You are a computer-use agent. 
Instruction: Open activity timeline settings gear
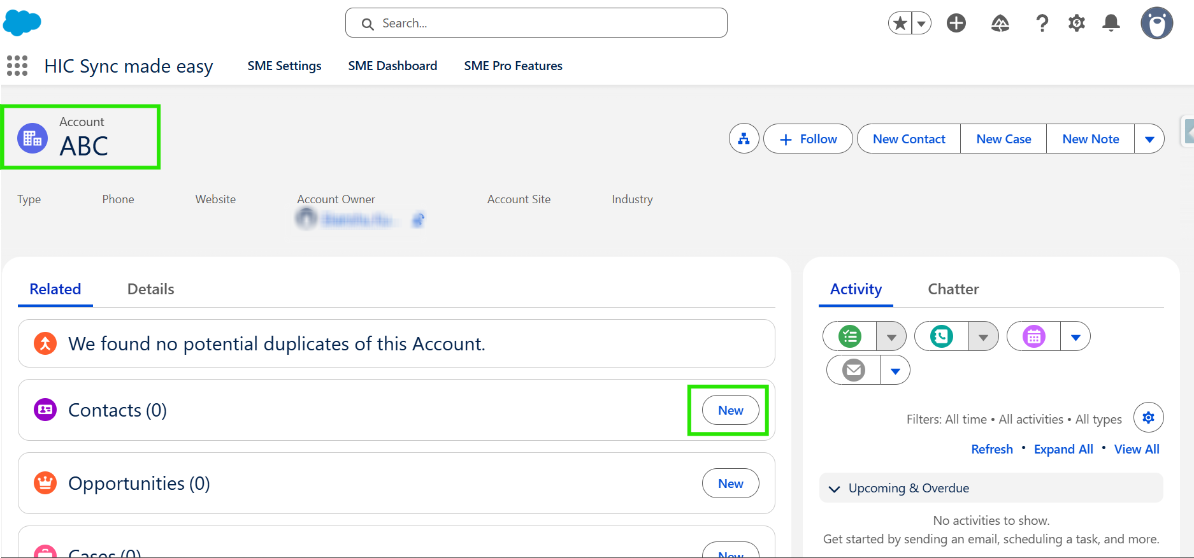(1148, 417)
